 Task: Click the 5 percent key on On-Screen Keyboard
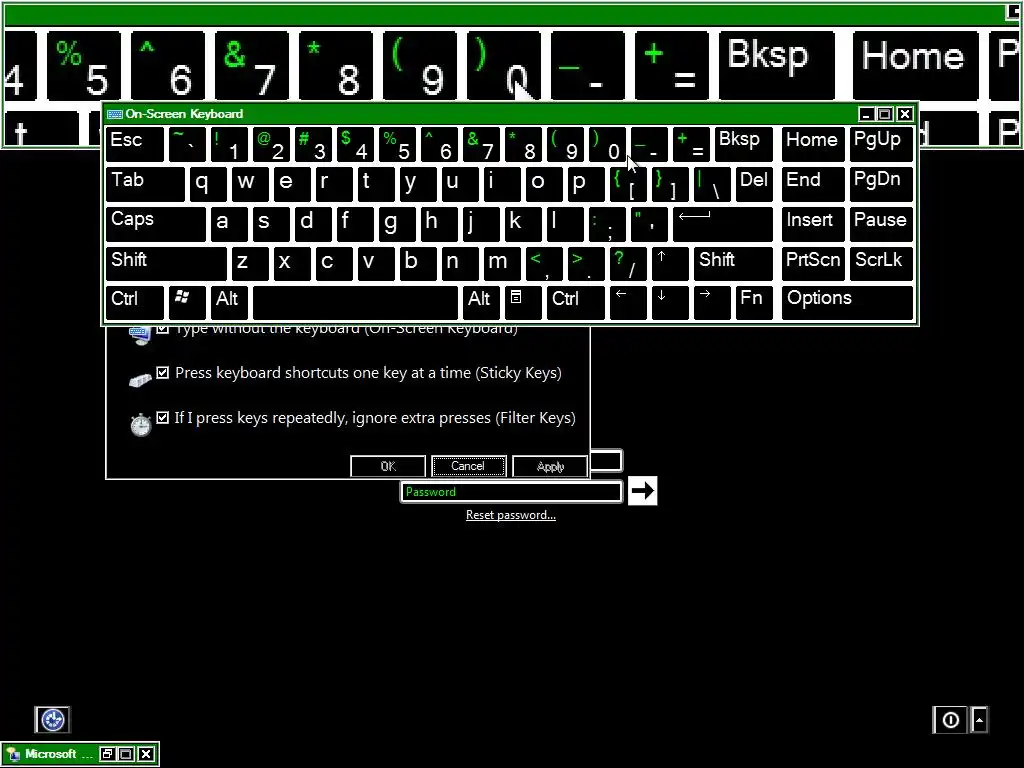[x=397, y=144]
